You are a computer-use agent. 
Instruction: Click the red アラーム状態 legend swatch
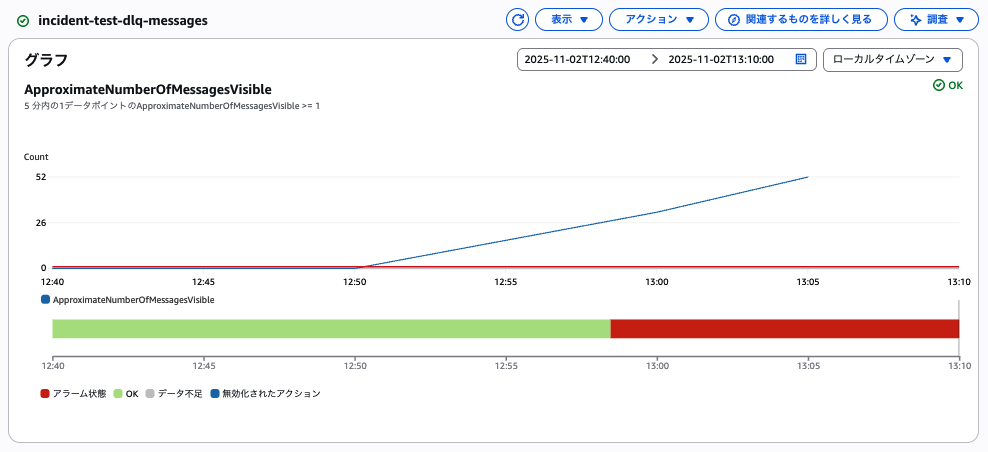coord(45,394)
